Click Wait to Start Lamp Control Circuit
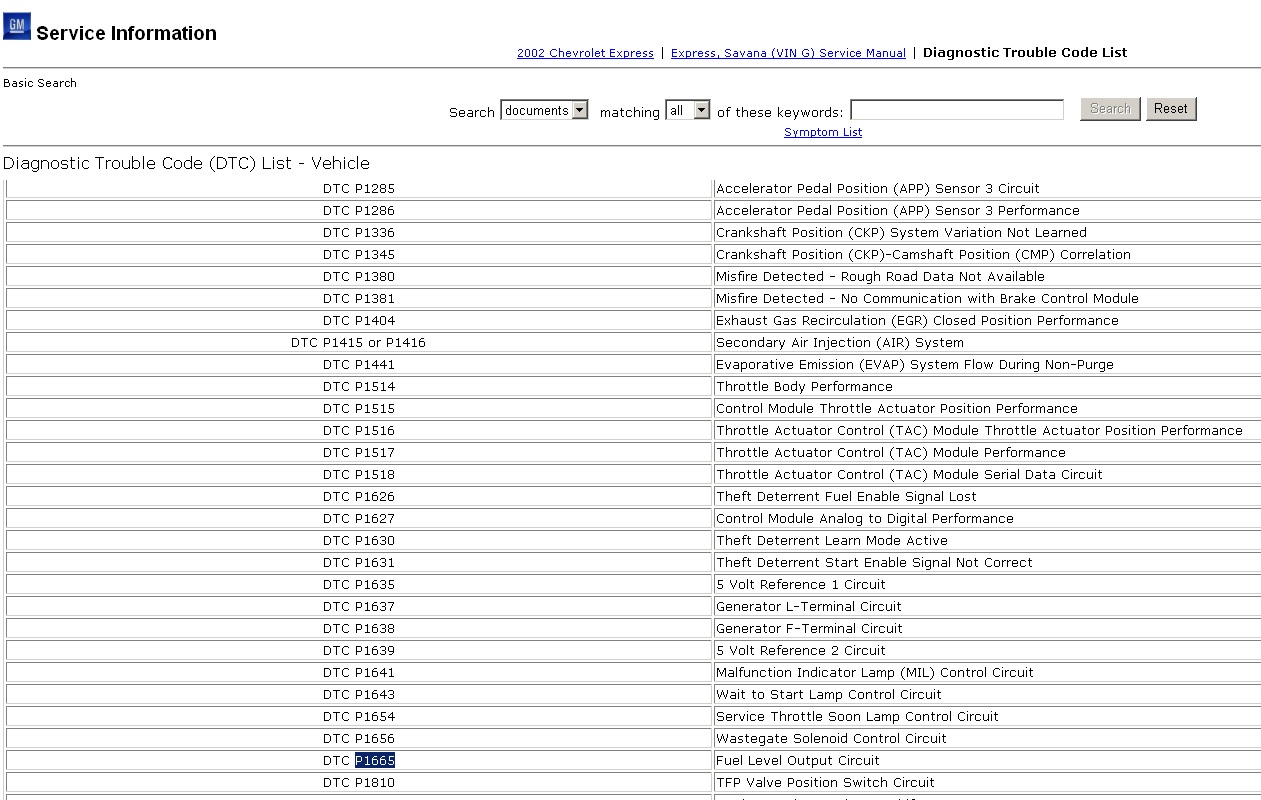The image size is (1261, 800). coord(829,694)
